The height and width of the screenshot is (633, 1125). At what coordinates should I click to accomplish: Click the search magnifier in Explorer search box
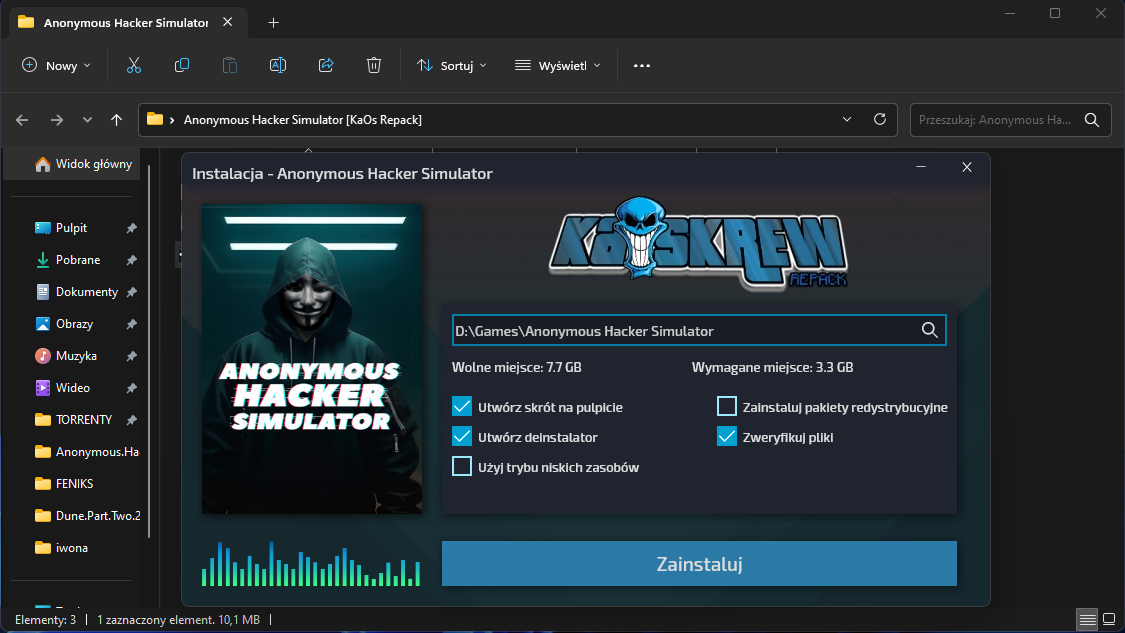(x=1092, y=120)
